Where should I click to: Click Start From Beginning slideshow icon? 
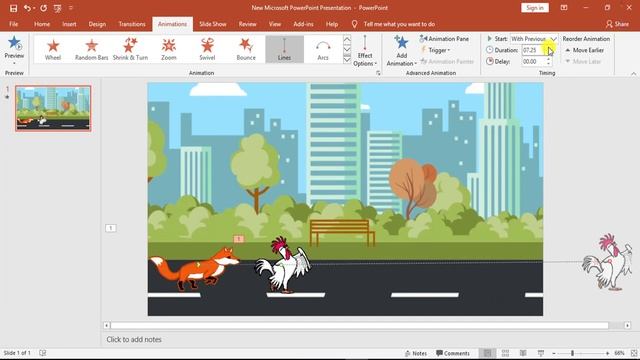(x=58, y=8)
